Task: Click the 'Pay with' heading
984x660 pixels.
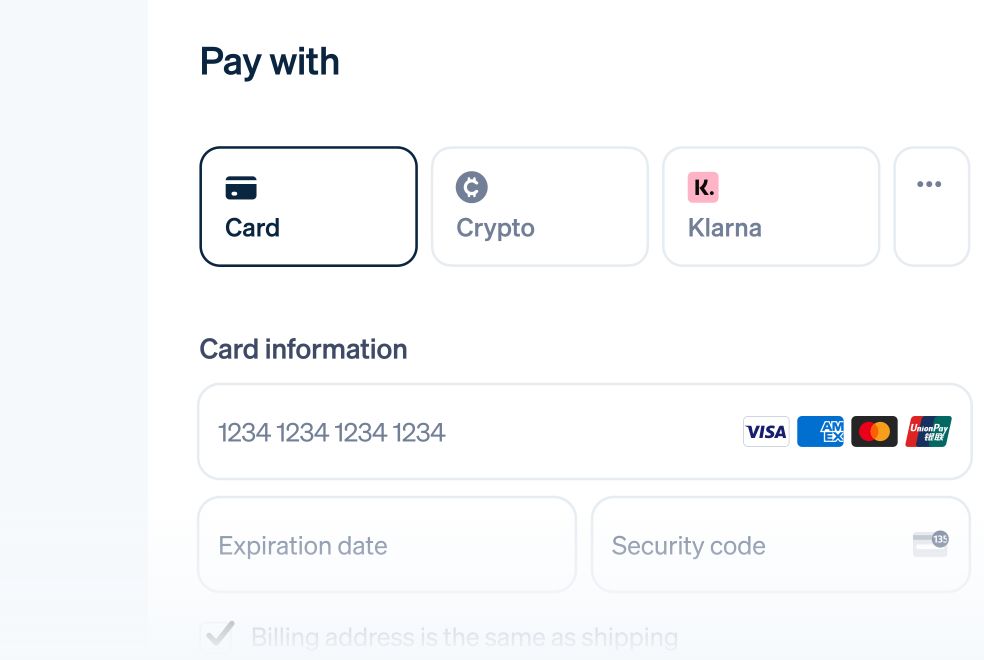Action: click(269, 63)
